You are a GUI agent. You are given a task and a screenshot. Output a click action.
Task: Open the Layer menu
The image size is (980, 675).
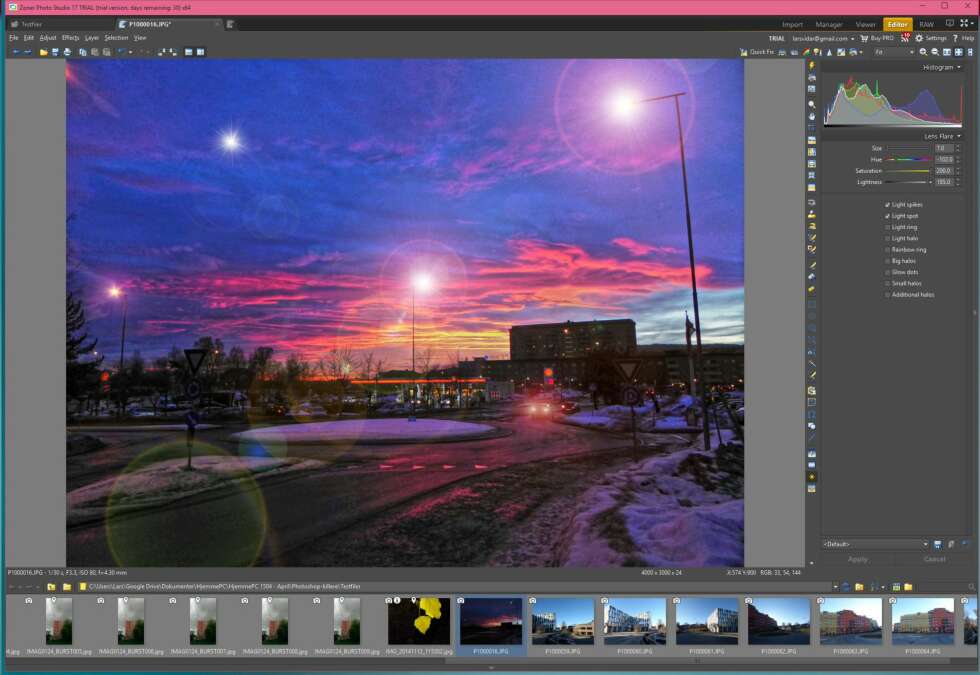coord(92,38)
